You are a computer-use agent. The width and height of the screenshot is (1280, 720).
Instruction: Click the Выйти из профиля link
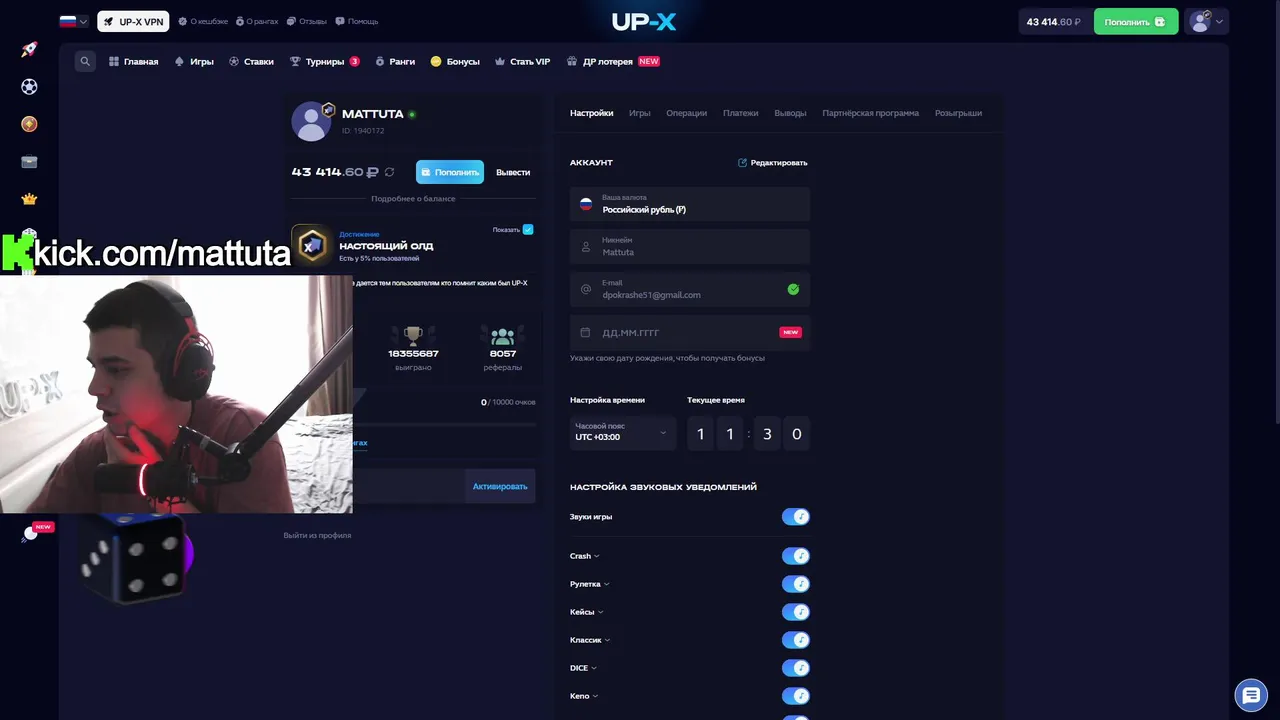pyautogui.click(x=317, y=535)
